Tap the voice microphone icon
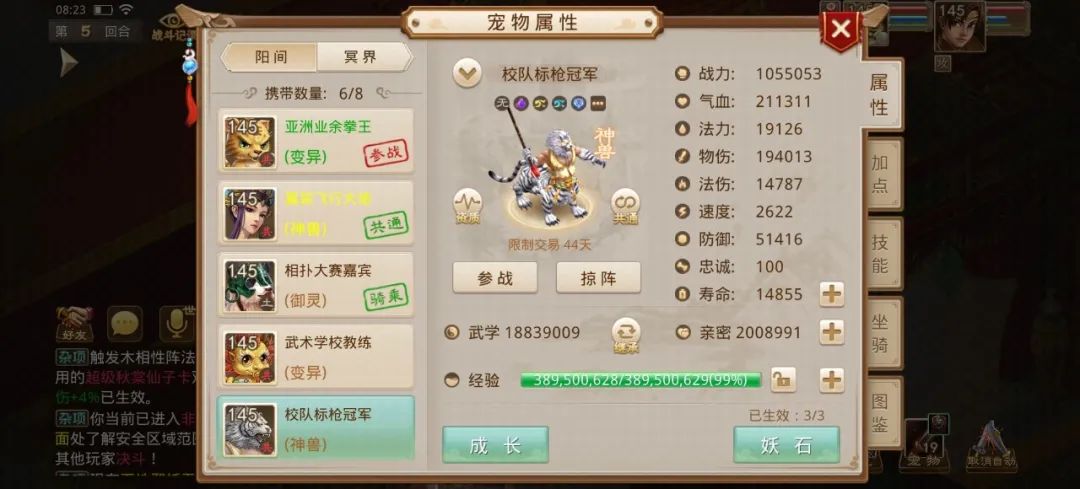The height and width of the screenshot is (489, 1080). tap(176, 324)
